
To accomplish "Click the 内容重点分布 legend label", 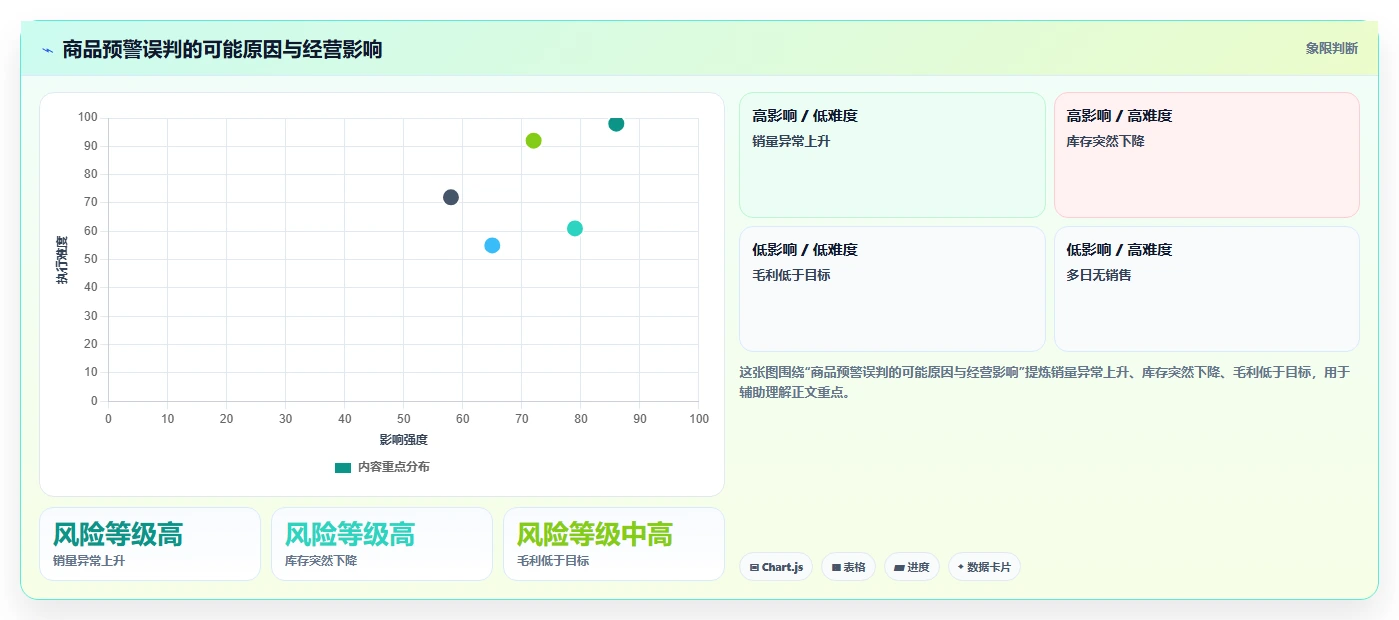I will point(394,467).
